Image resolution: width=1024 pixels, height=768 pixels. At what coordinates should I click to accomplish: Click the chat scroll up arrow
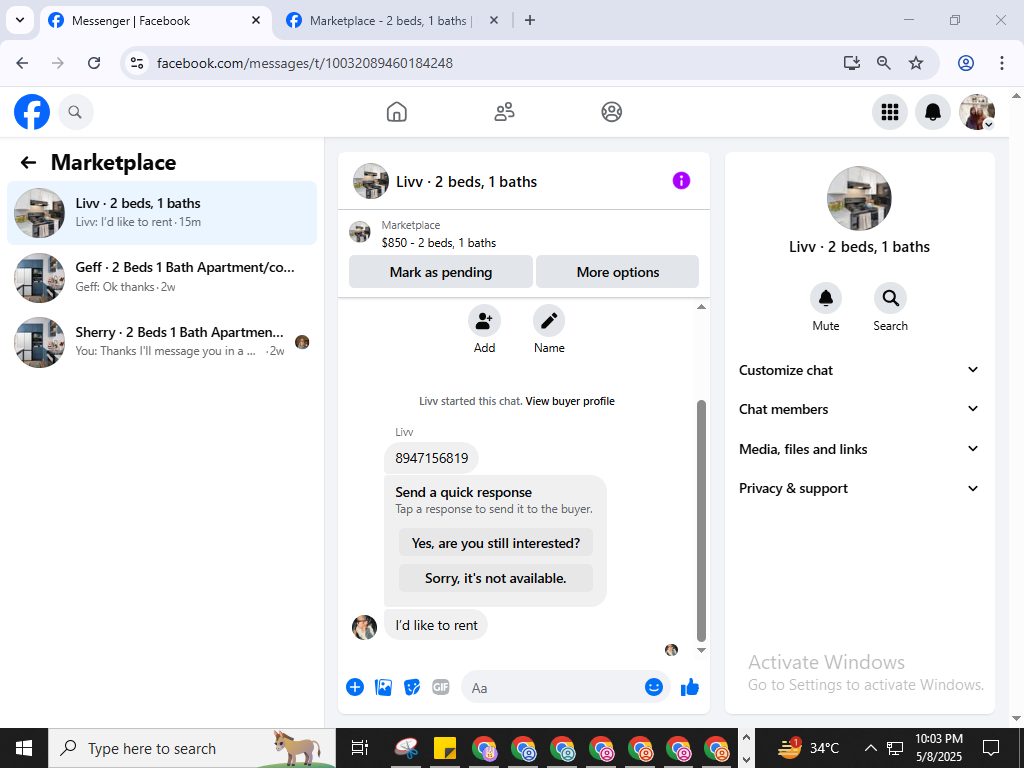(701, 307)
